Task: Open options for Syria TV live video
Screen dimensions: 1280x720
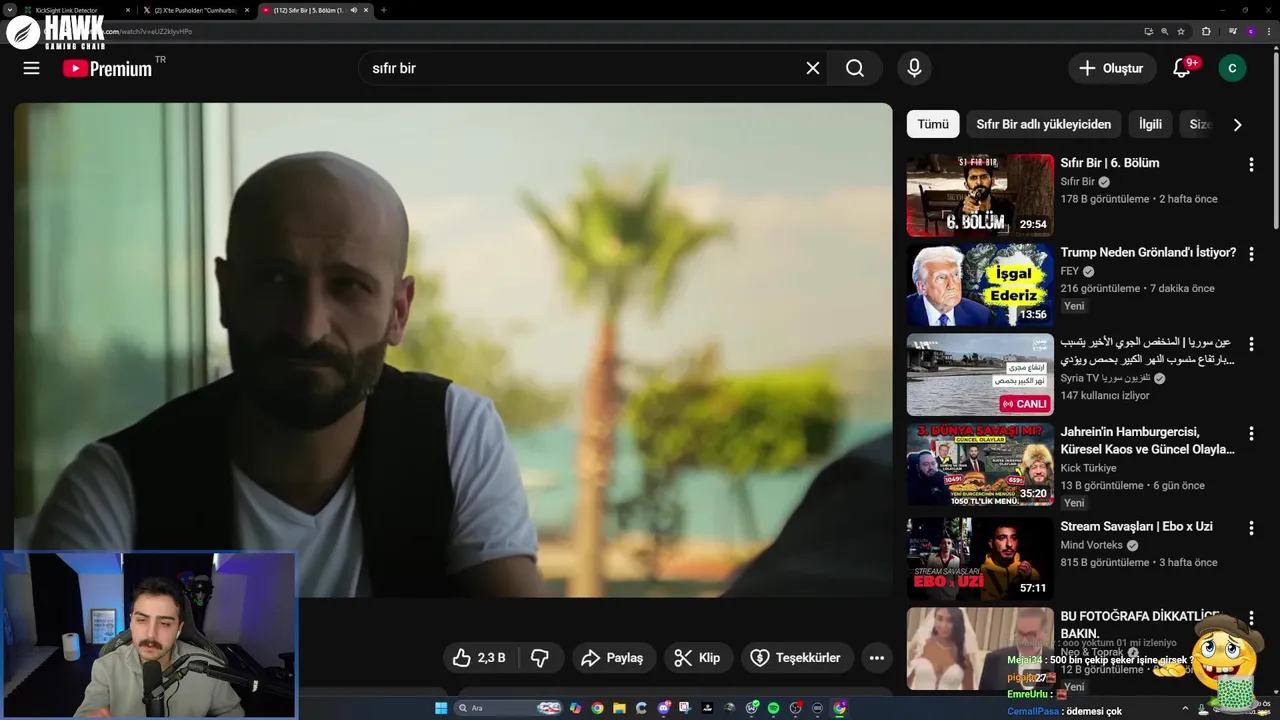Action: click(x=1251, y=344)
